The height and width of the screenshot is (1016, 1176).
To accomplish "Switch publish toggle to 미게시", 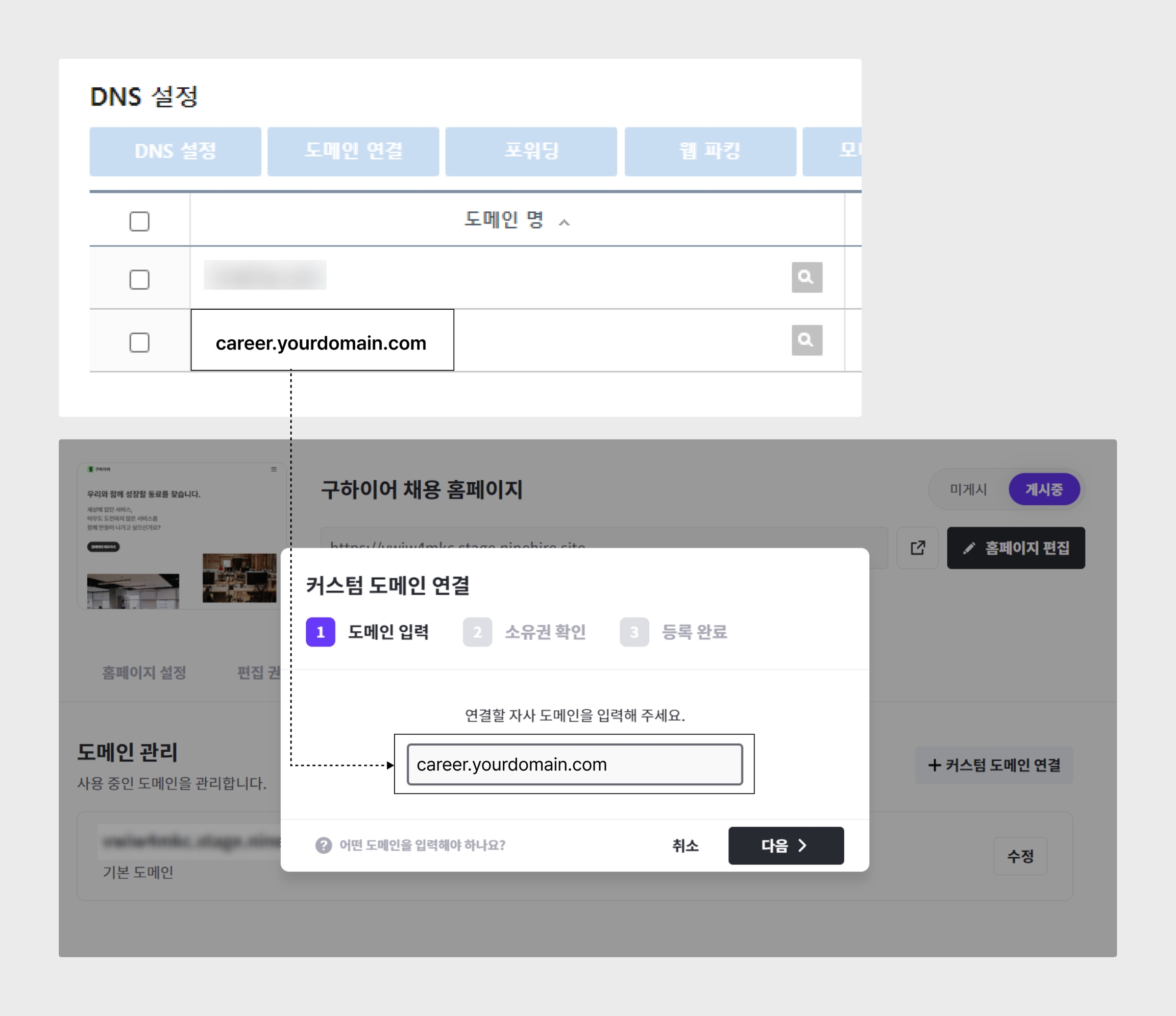I will coord(968,489).
